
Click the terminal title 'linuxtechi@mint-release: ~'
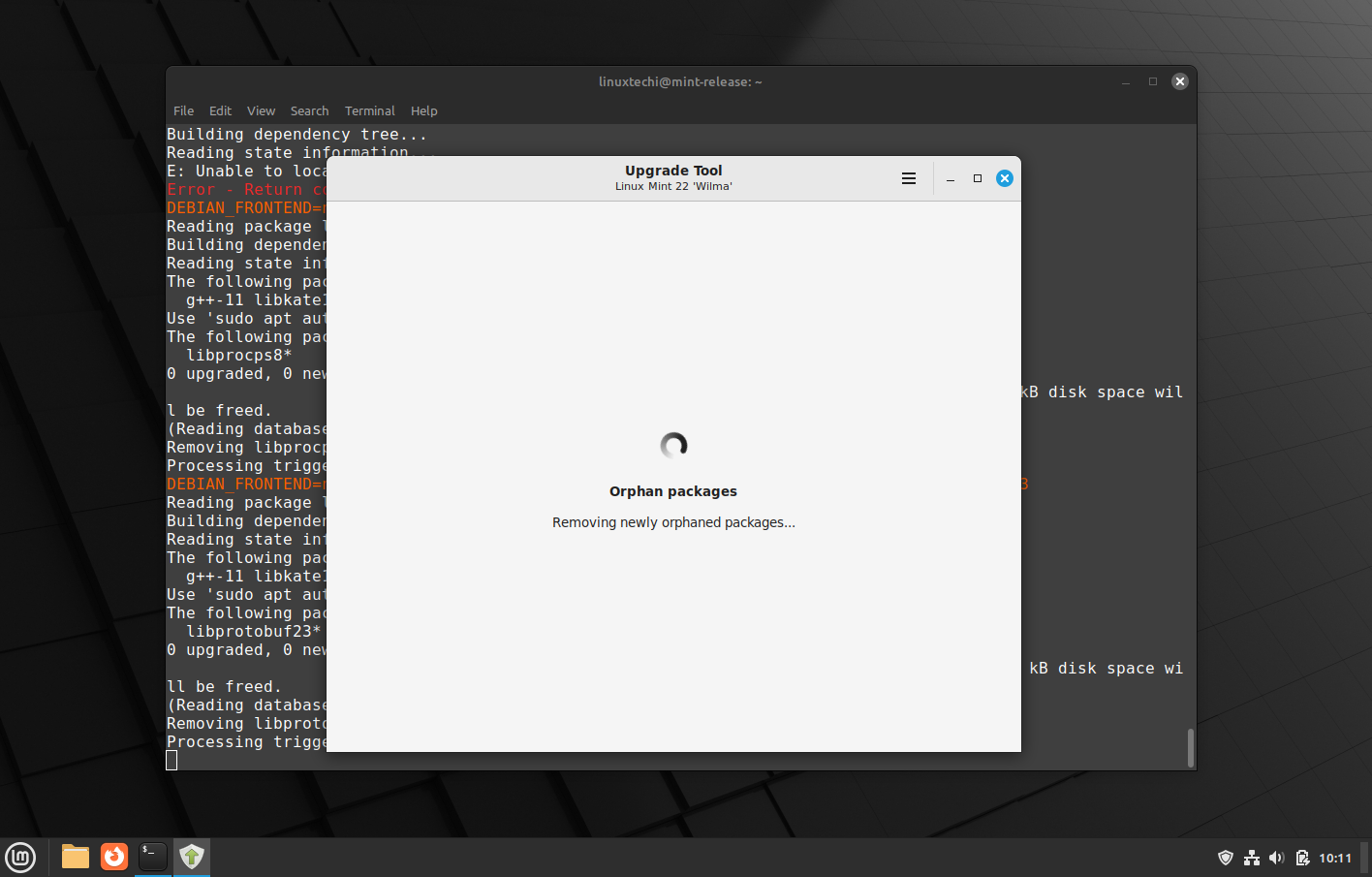coord(680,81)
